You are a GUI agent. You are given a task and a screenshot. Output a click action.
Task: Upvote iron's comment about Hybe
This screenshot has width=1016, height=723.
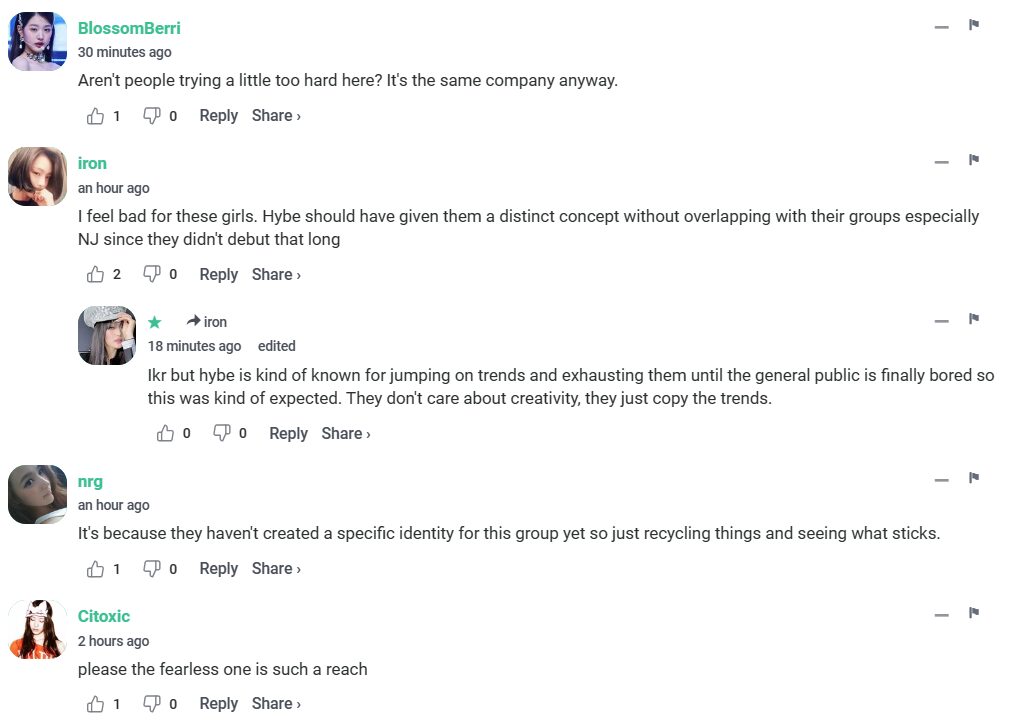(96, 275)
